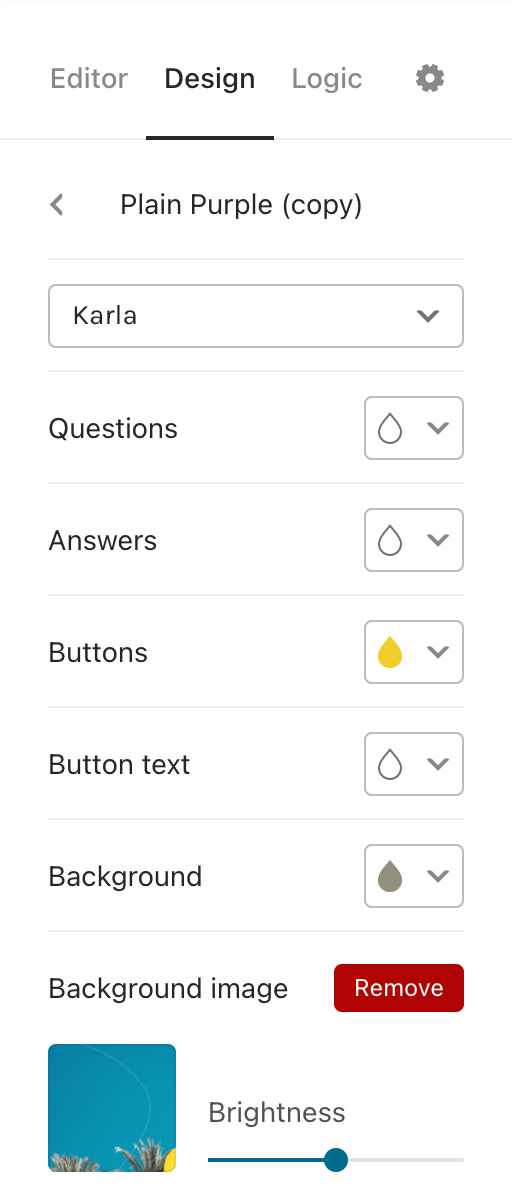Expand the Button text color dropdown arrow
The width and height of the screenshot is (512, 1196).
[438, 764]
